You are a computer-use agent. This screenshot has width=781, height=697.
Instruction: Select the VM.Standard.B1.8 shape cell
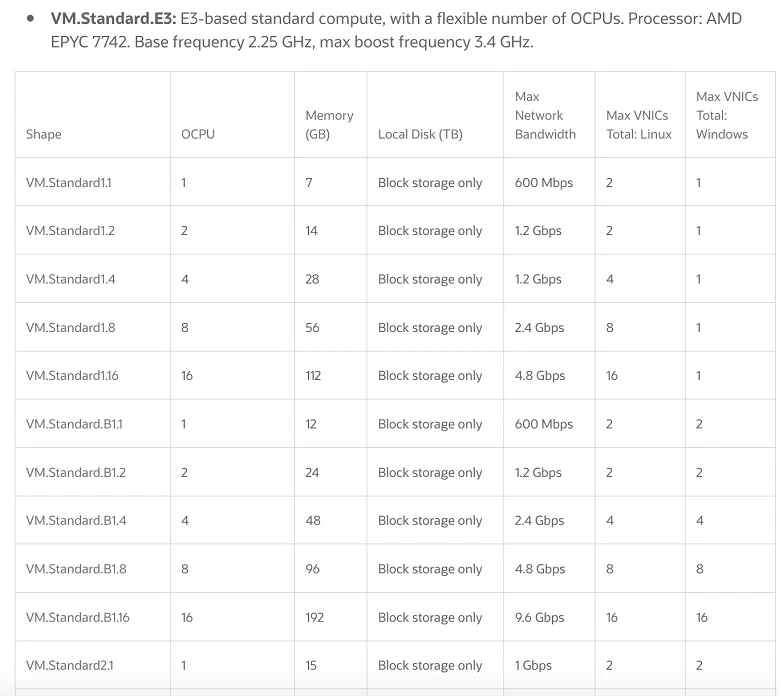[76, 569]
